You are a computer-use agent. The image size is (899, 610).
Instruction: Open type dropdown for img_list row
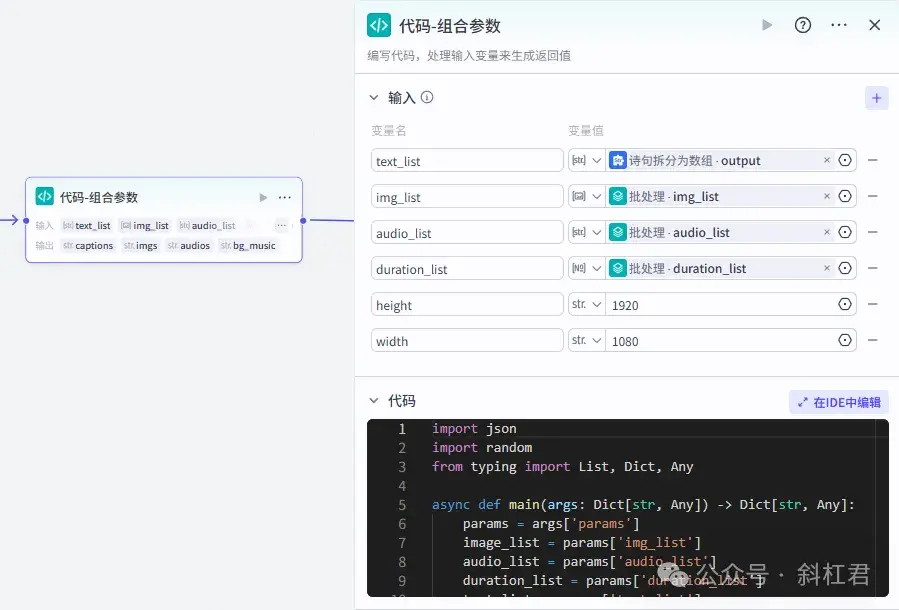point(587,197)
